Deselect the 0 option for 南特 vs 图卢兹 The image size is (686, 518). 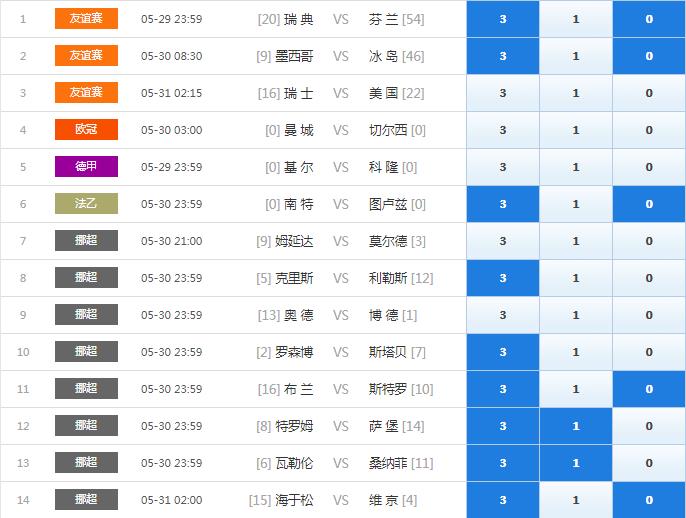coord(649,204)
